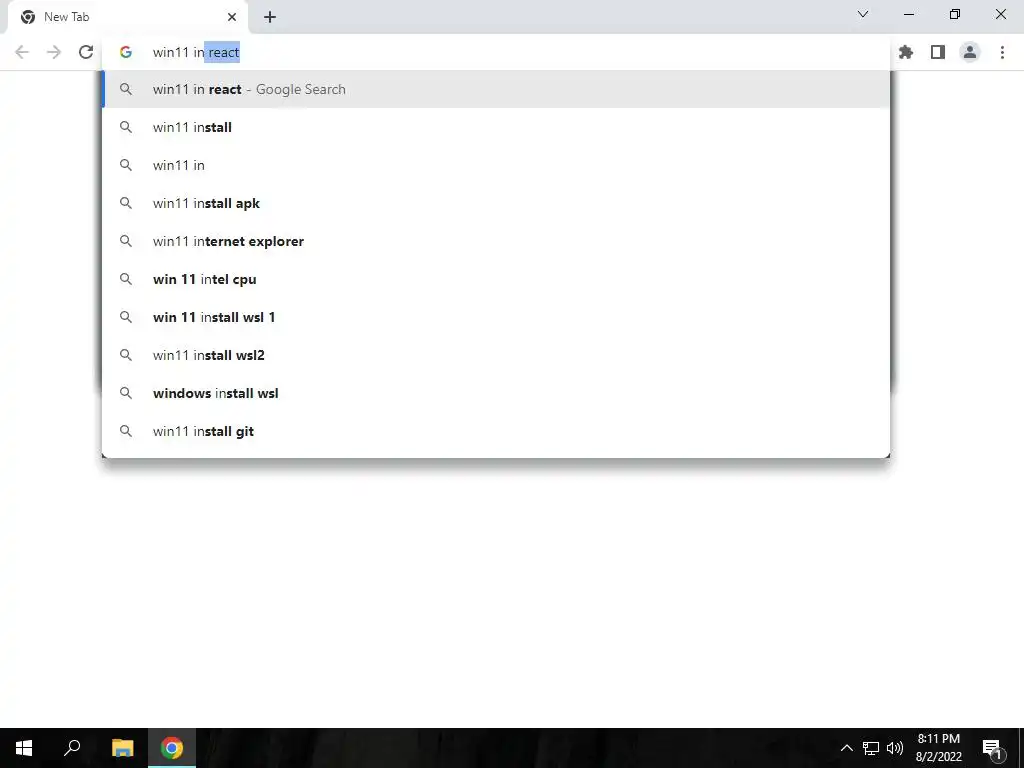
Task: Open the profile avatar icon
Action: point(970,52)
